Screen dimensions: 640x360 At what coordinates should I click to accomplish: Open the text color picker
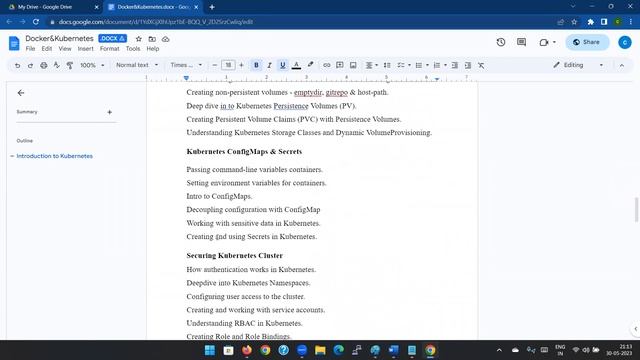296,65
